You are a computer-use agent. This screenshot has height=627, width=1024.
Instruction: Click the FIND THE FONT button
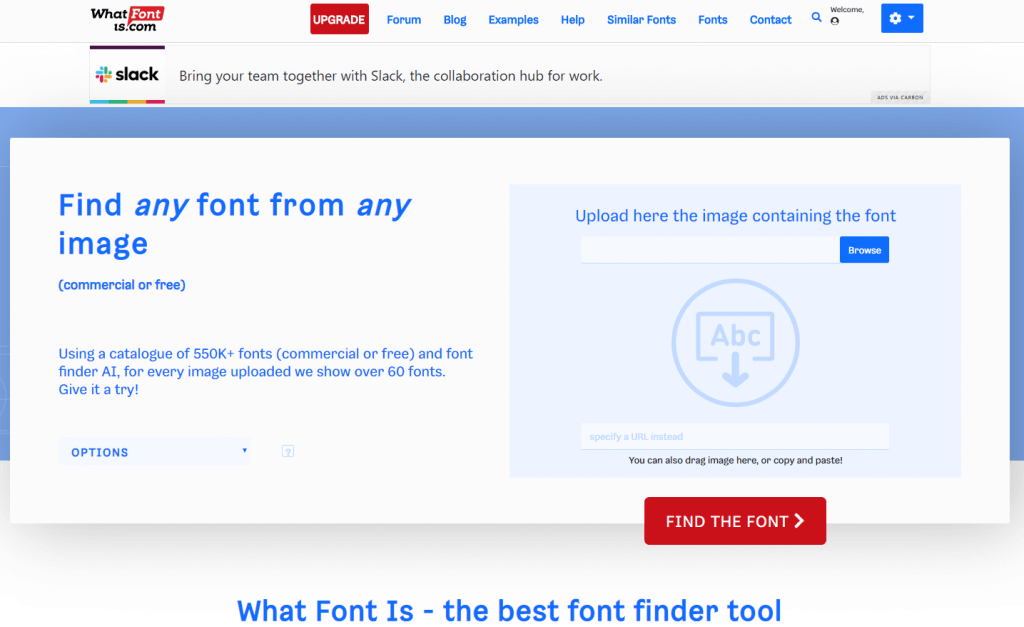pyautogui.click(x=735, y=521)
